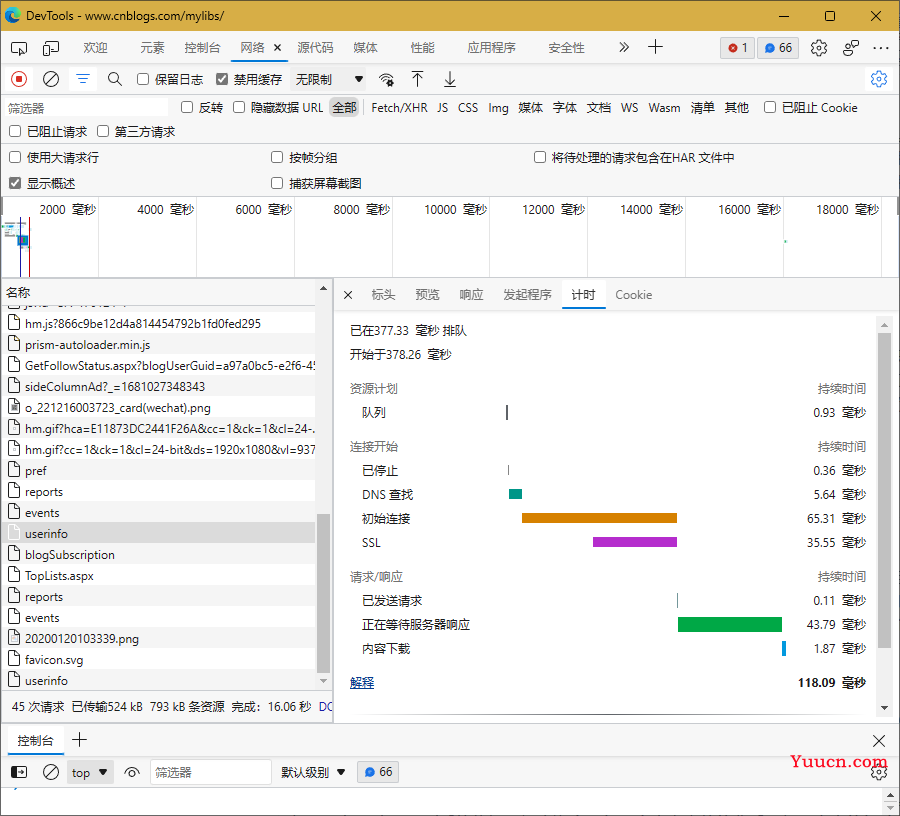The image size is (900, 816).
Task: Filter requests by CSS type
Action: coord(468,108)
